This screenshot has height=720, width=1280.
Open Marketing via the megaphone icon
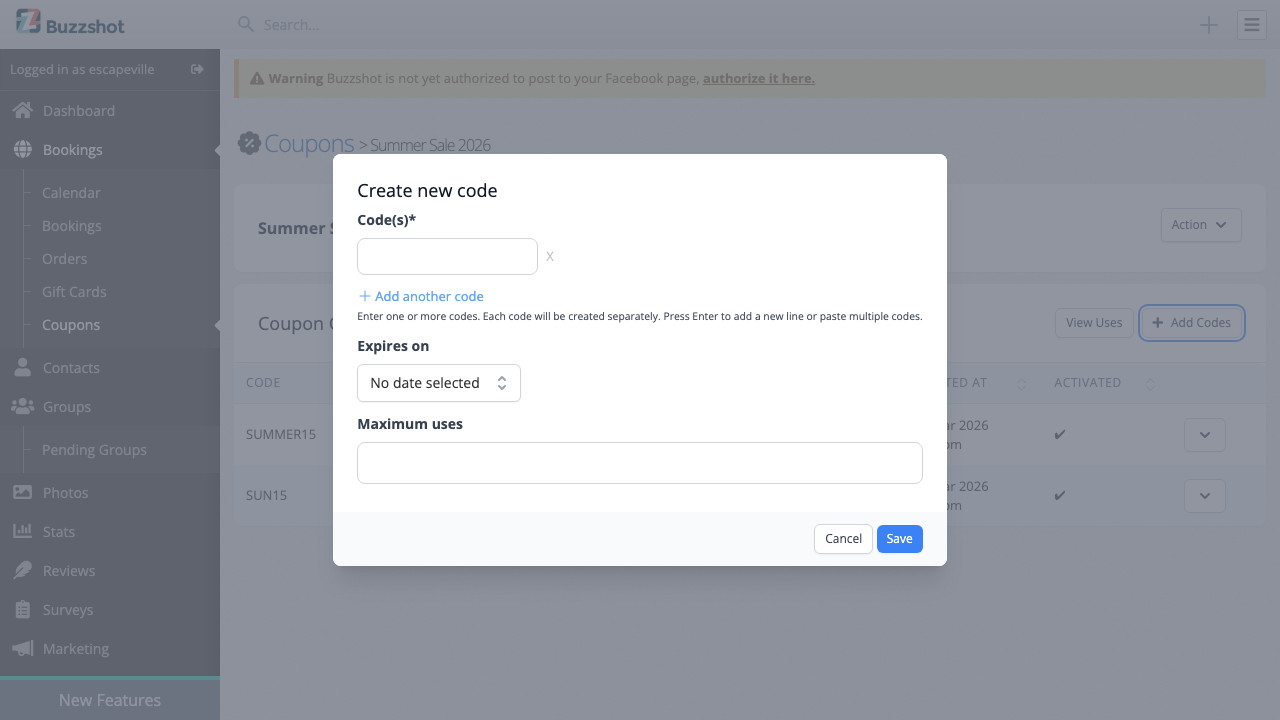coord(22,648)
